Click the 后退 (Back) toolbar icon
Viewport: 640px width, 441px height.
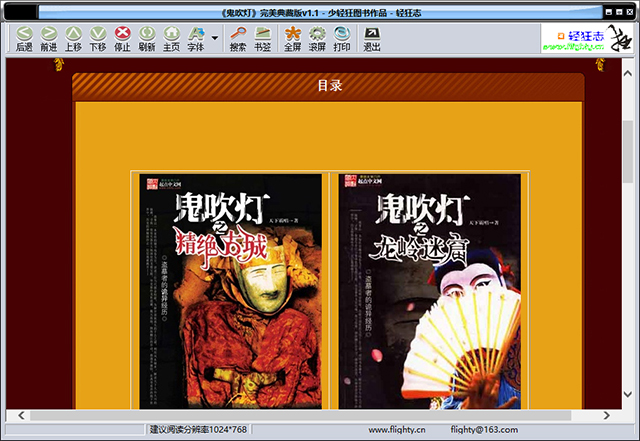24,39
